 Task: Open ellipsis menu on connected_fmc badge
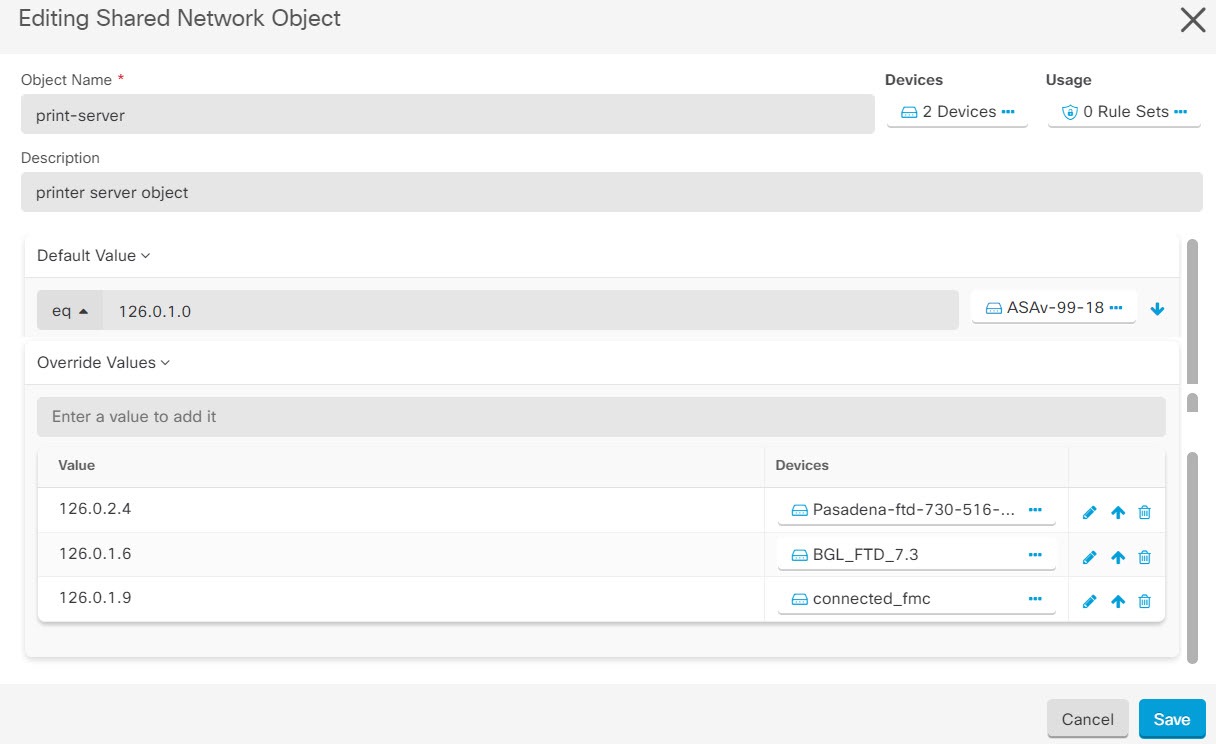point(1034,599)
